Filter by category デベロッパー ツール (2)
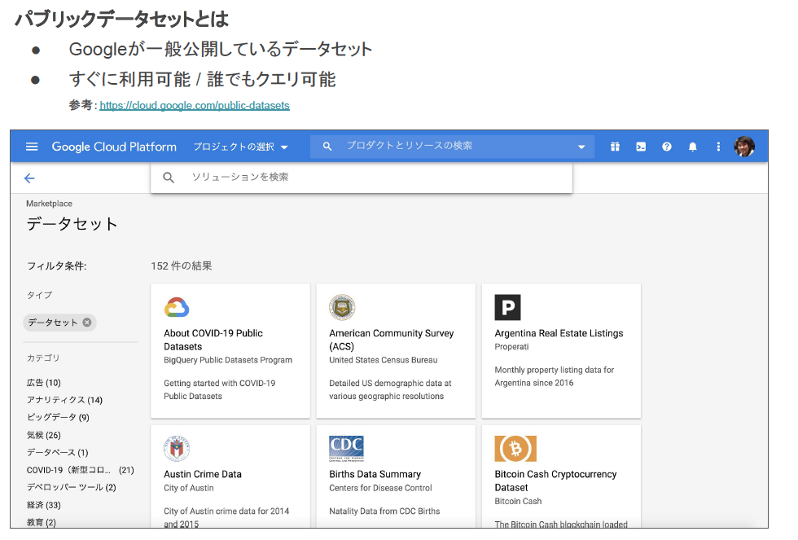 coord(71,487)
